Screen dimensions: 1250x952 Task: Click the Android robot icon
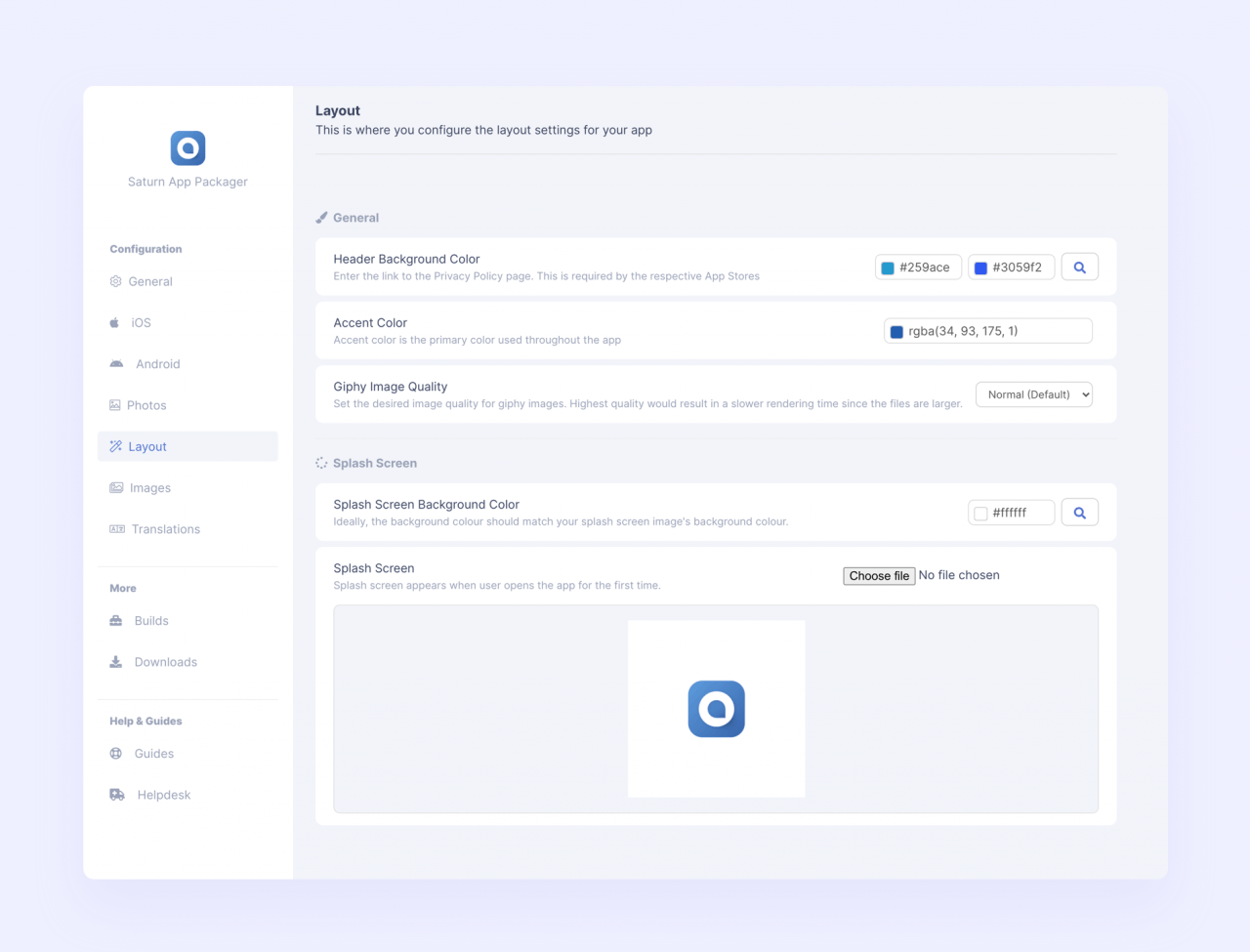pos(116,364)
